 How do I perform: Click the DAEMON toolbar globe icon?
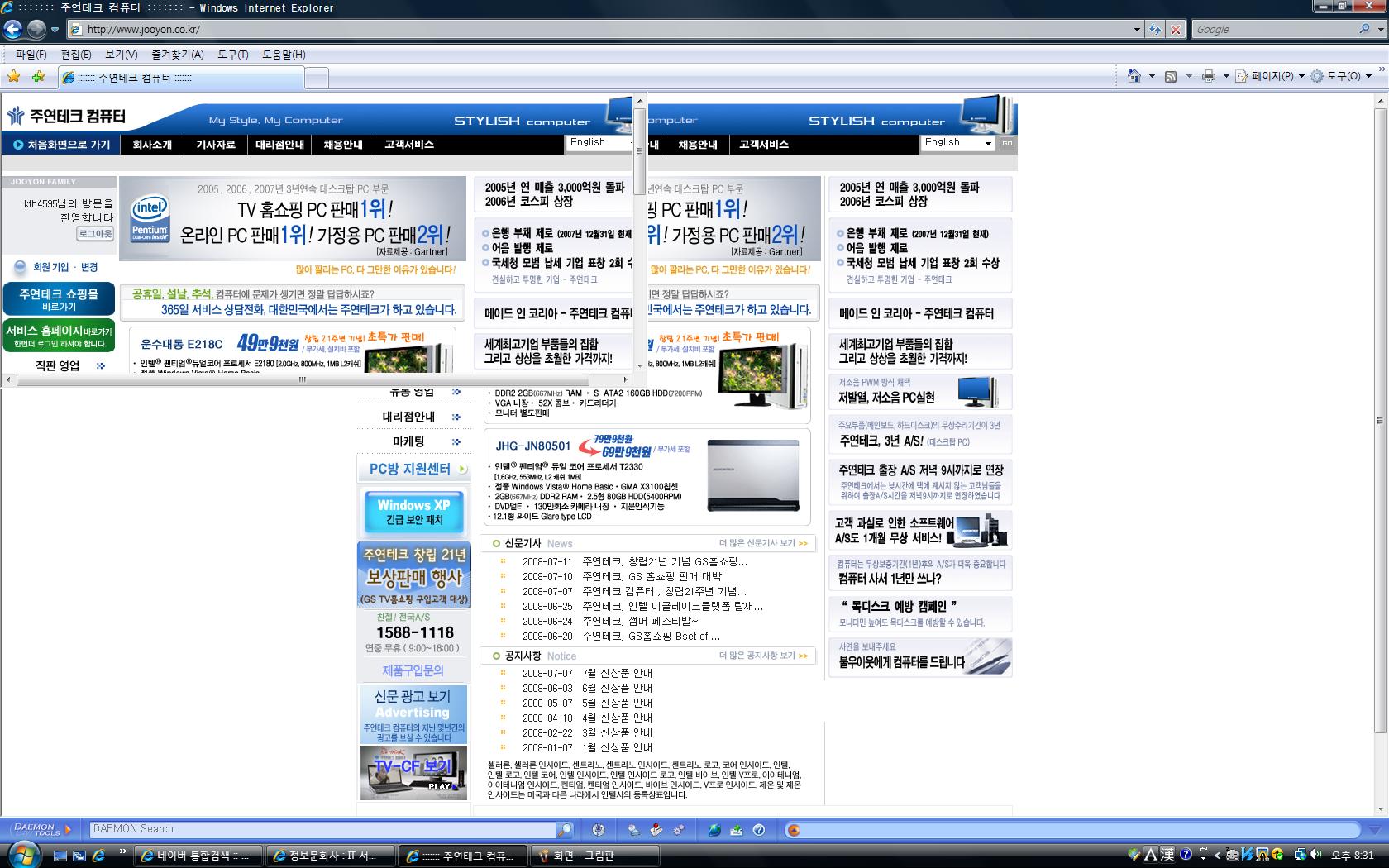coord(714,829)
